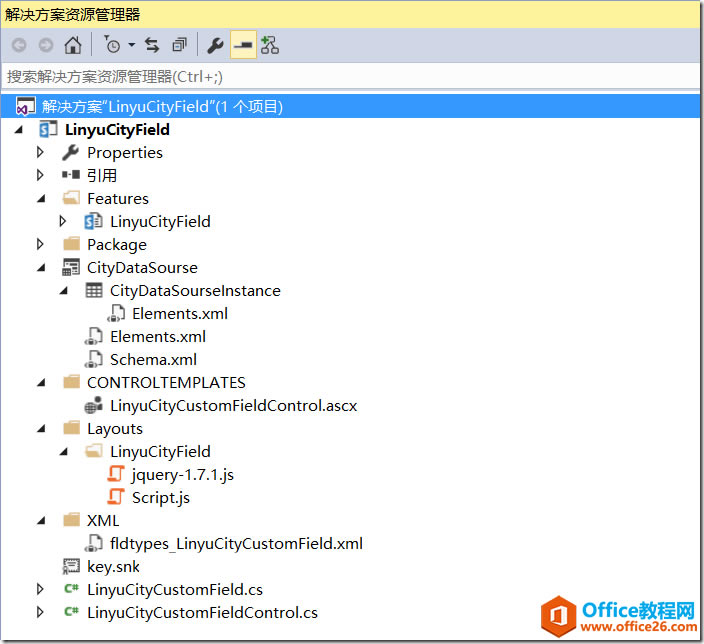The height and width of the screenshot is (644, 704).
Task: Expand the LinyuCityField feature under Features
Action: click(x=63, y=221)
